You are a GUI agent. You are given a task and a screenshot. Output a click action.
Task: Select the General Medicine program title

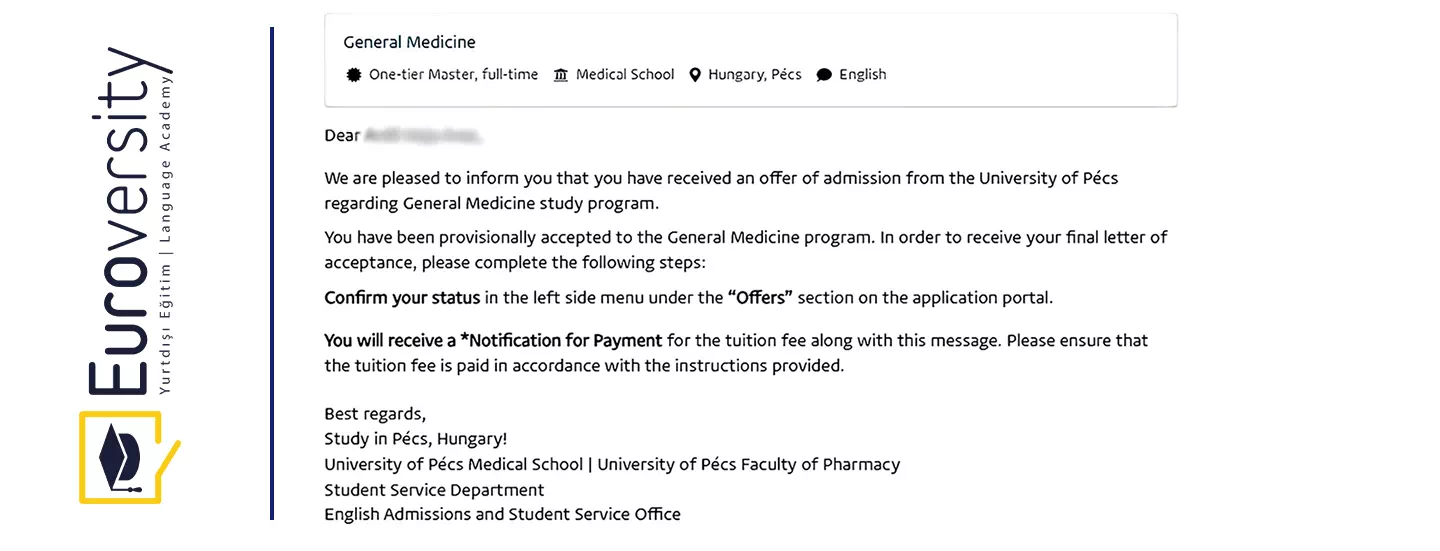409,42
